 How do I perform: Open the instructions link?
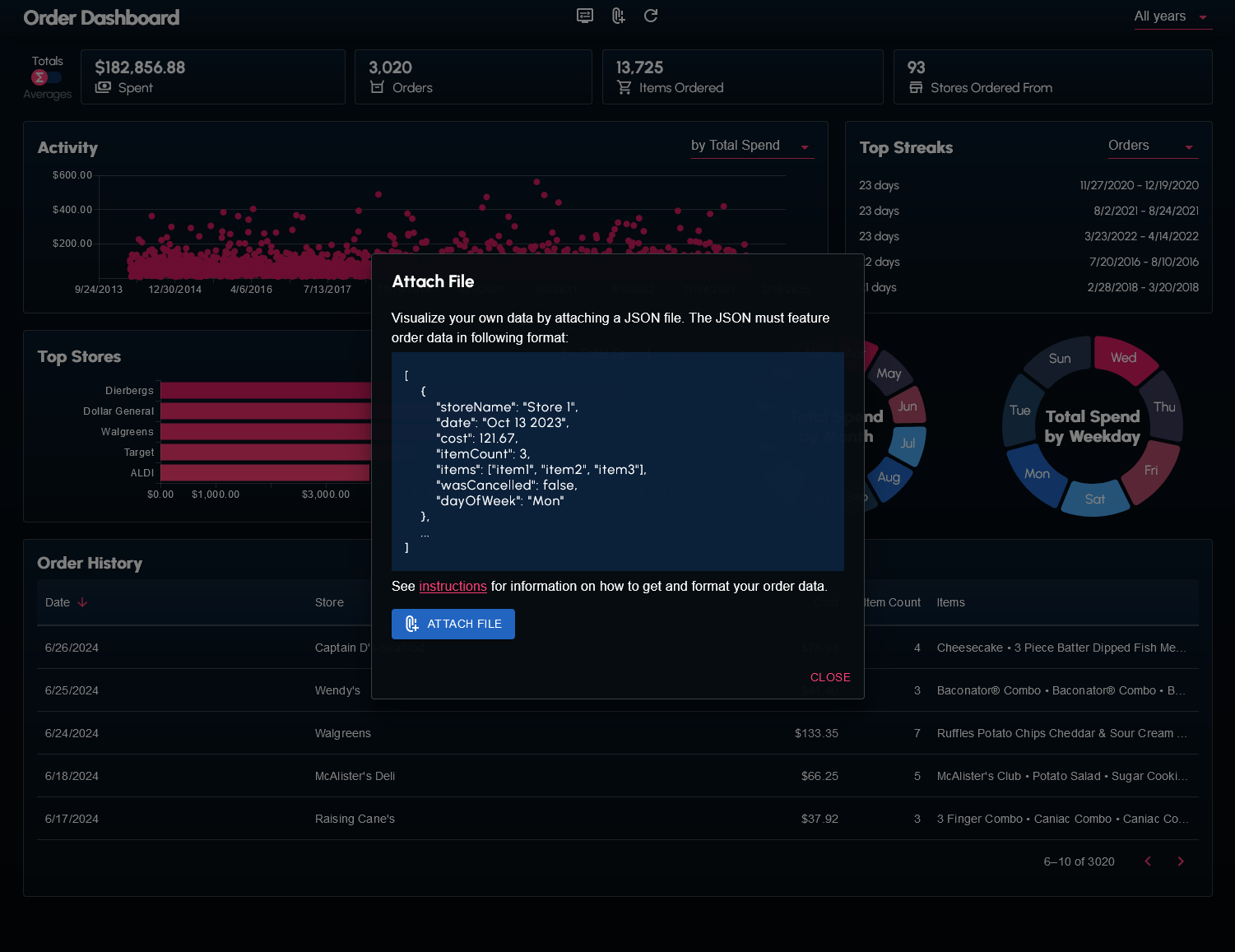click(x=453, y=586)
